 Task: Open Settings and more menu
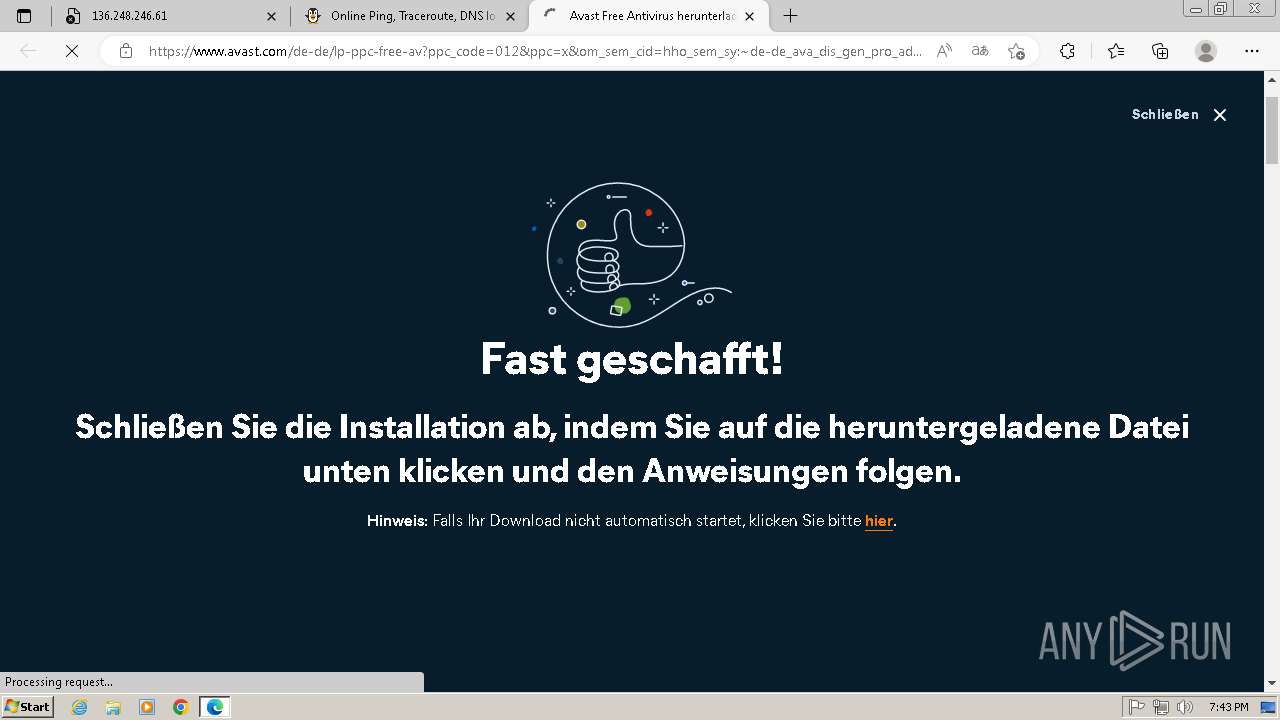[1252, 51]
